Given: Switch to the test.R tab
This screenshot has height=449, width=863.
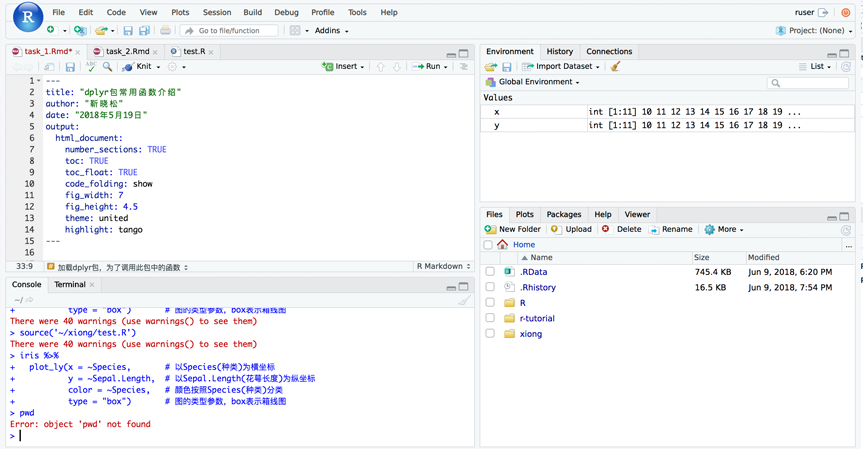Looking at the screenshot, I should click(x=194, y=51).
